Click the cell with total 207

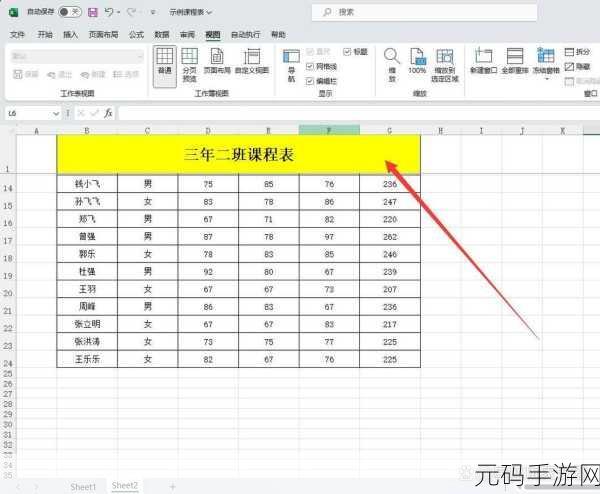pyautogui.click(x=390, y=289)
